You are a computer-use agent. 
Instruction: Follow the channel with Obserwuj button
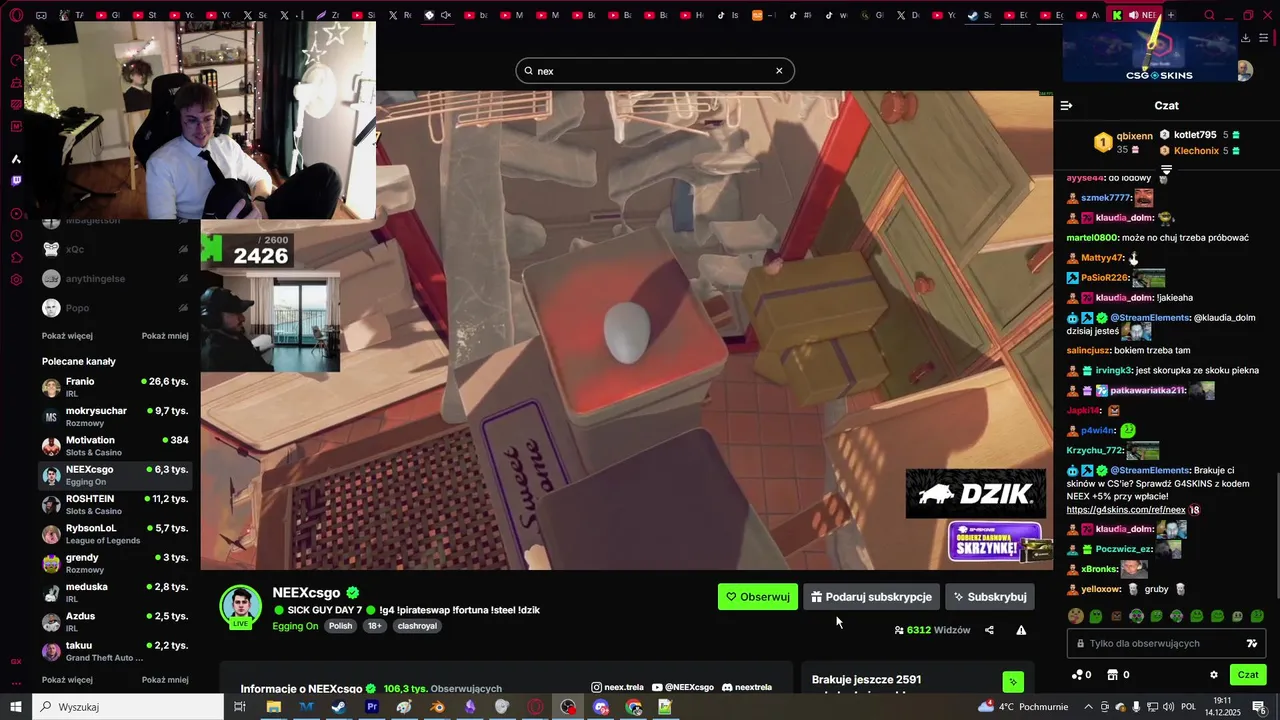(x=758, y=597)
